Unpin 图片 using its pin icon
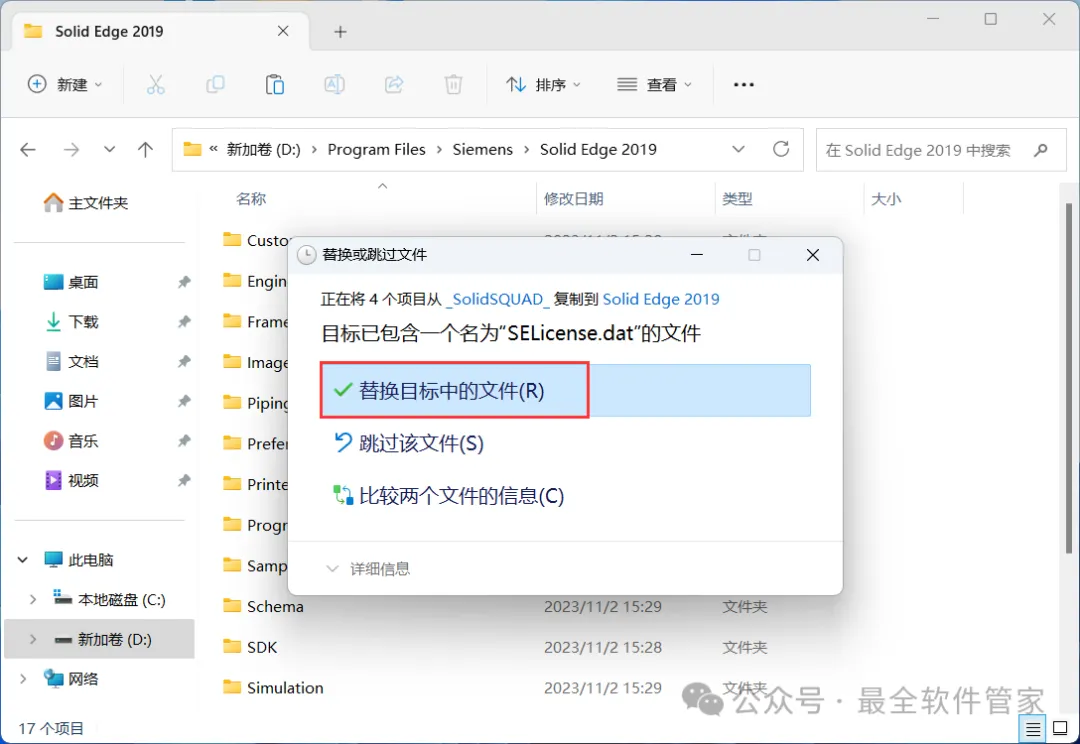The height and width of the screenshot is (744, 1080). [x=184, y=401]
